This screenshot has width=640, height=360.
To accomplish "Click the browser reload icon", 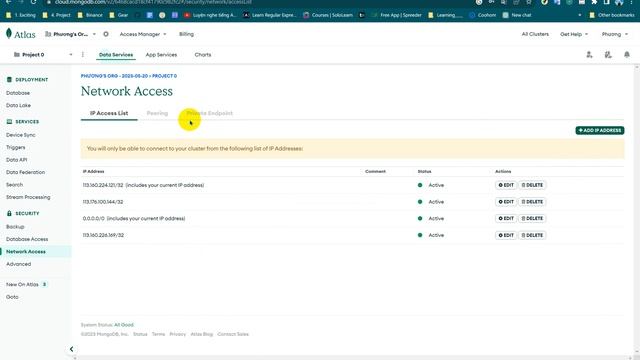I will [x=33, y=2].
